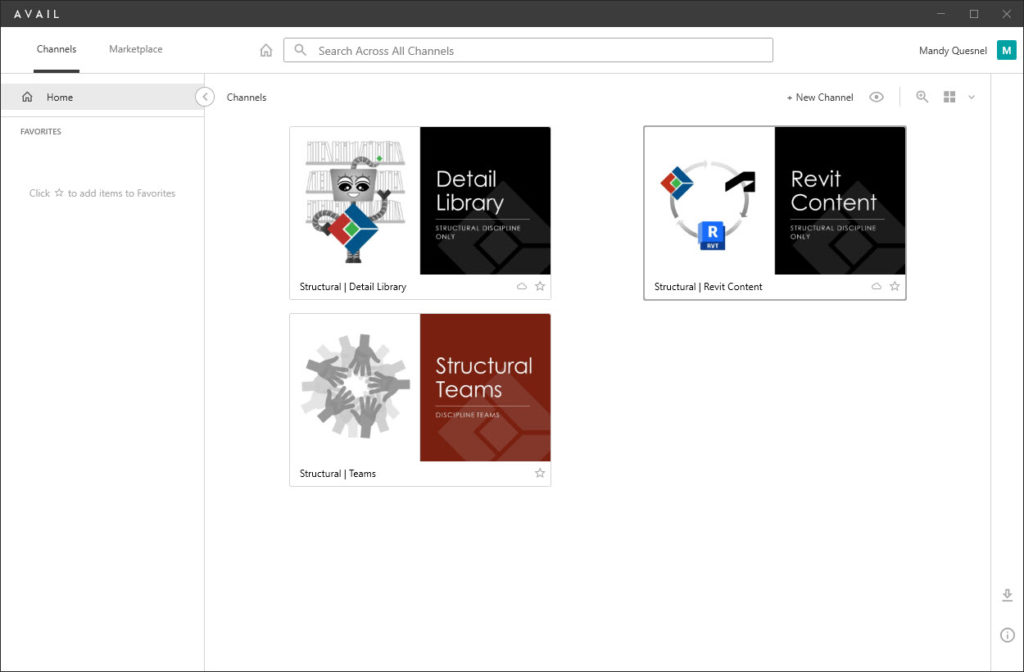The width and height of the screenshot is (1024, 672).
Task: Click the zoom magnifier icon in Channels toolbar
Action: coord(922,97)
